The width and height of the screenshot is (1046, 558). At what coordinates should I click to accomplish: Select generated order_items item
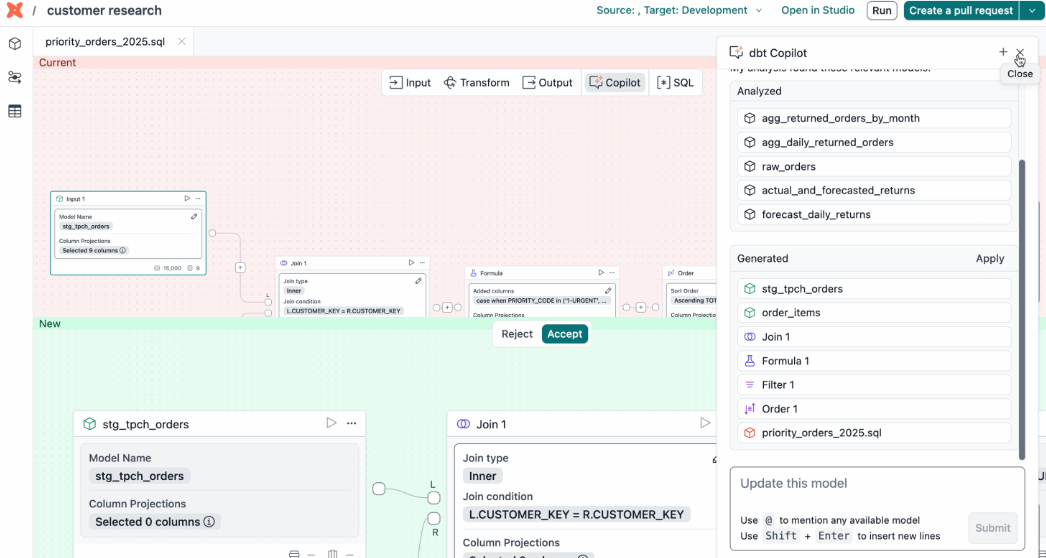pyautogui.click(x=874, y=312)
